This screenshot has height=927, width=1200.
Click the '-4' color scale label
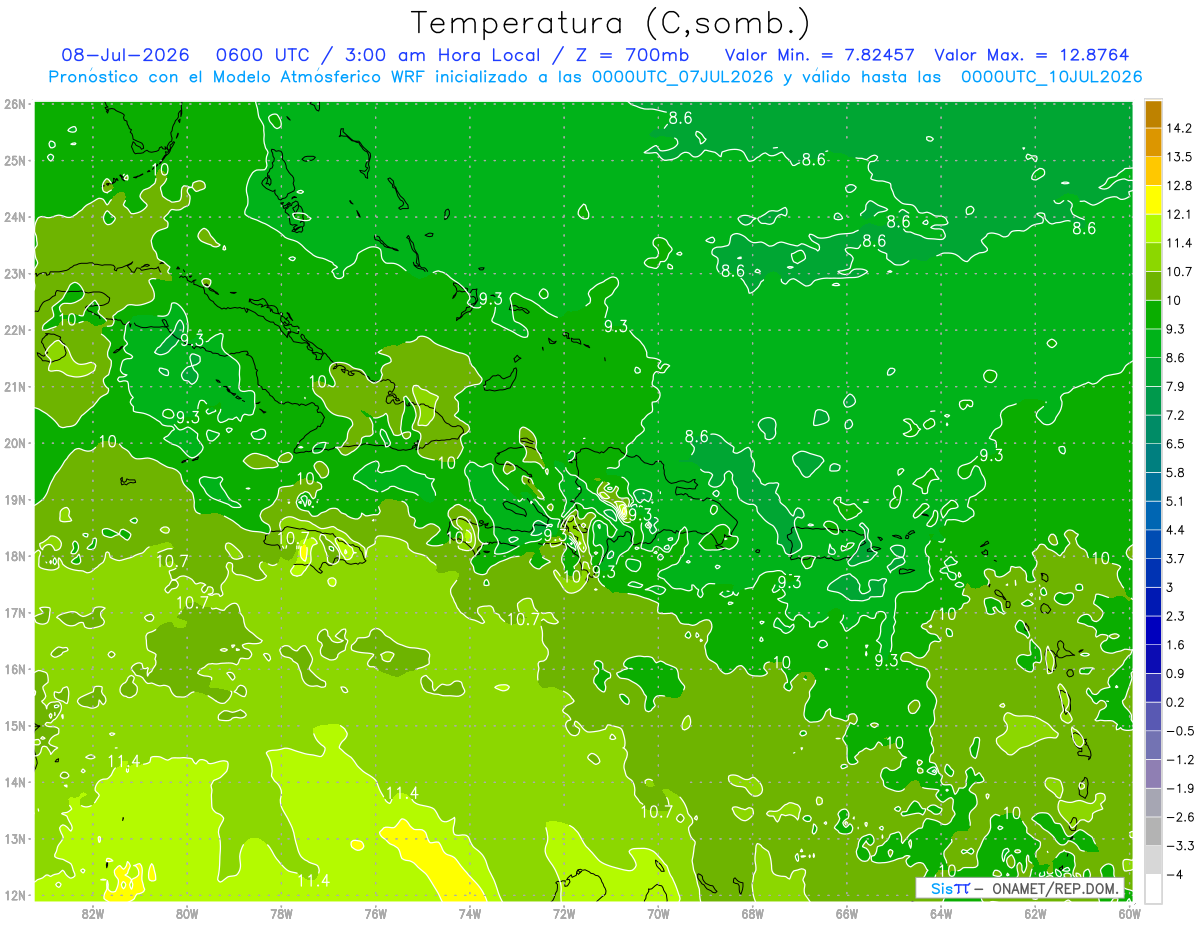point(1174,874)
